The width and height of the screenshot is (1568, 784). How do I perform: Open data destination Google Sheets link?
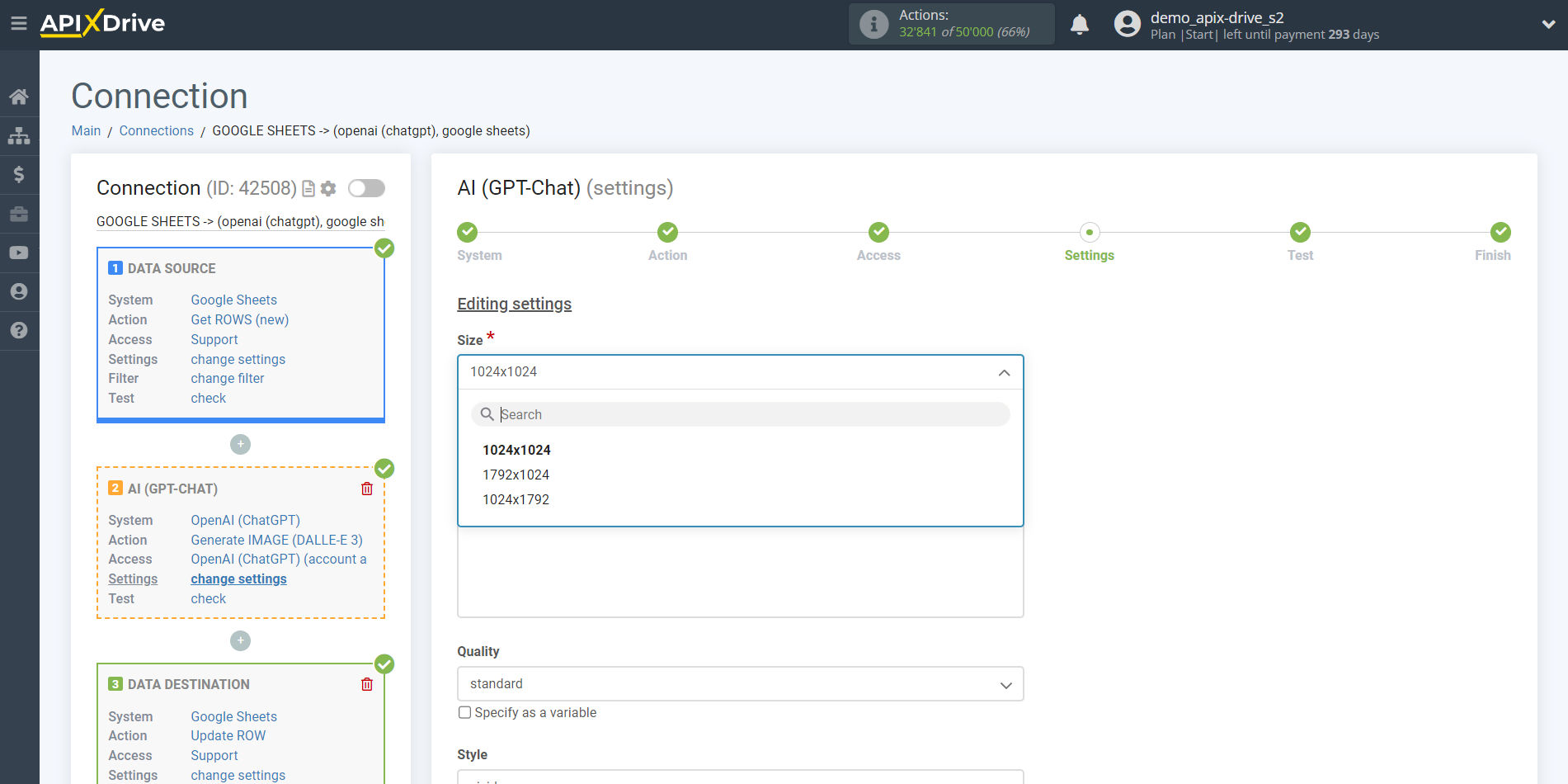coord(233,716)
